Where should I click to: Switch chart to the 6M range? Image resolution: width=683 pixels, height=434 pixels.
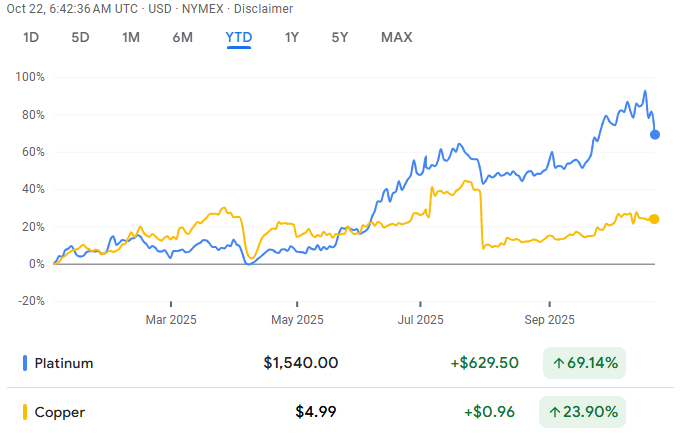tap(182, 38)
